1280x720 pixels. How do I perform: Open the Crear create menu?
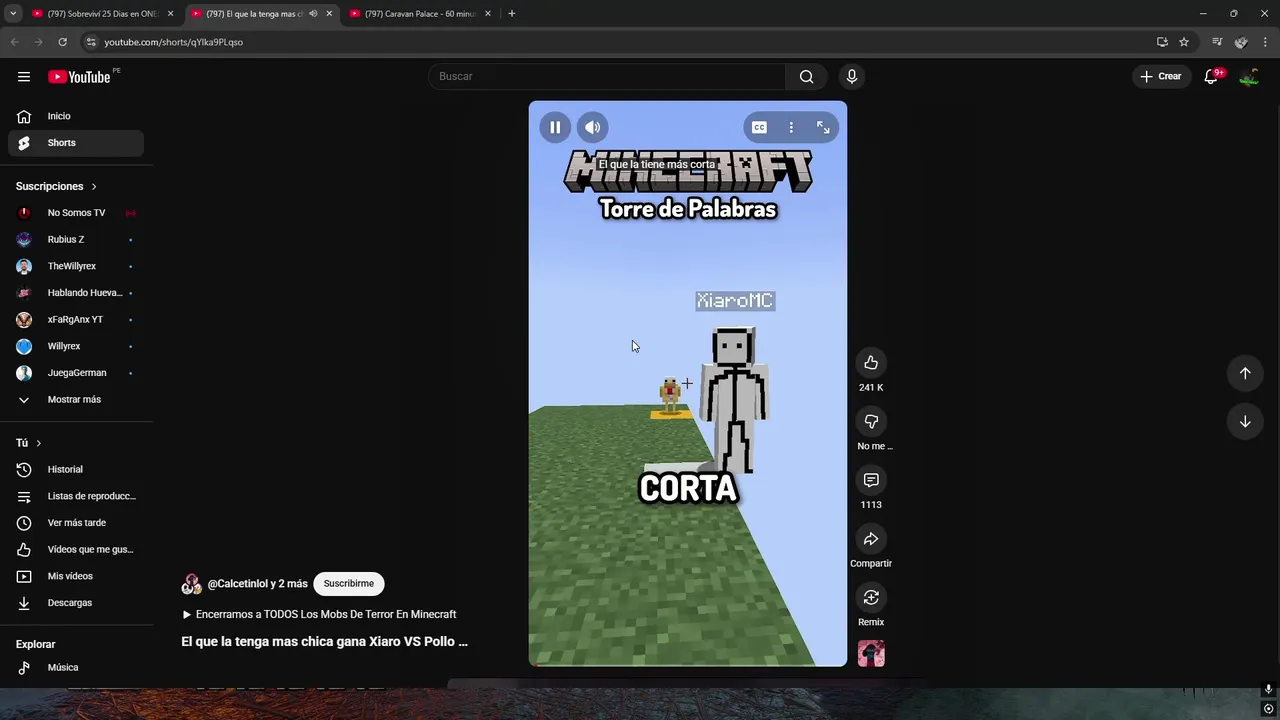1161,76
